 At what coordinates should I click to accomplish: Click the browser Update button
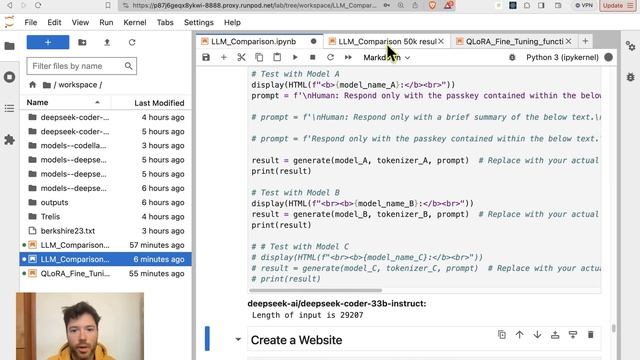pyautogui.click(x=618, y=6)
